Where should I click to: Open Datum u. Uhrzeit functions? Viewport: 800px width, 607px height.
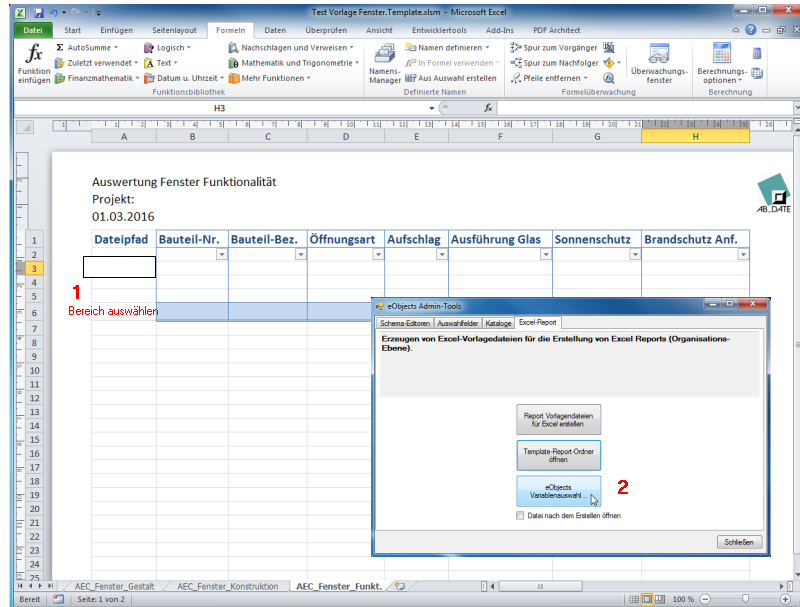tap(184, 78)
